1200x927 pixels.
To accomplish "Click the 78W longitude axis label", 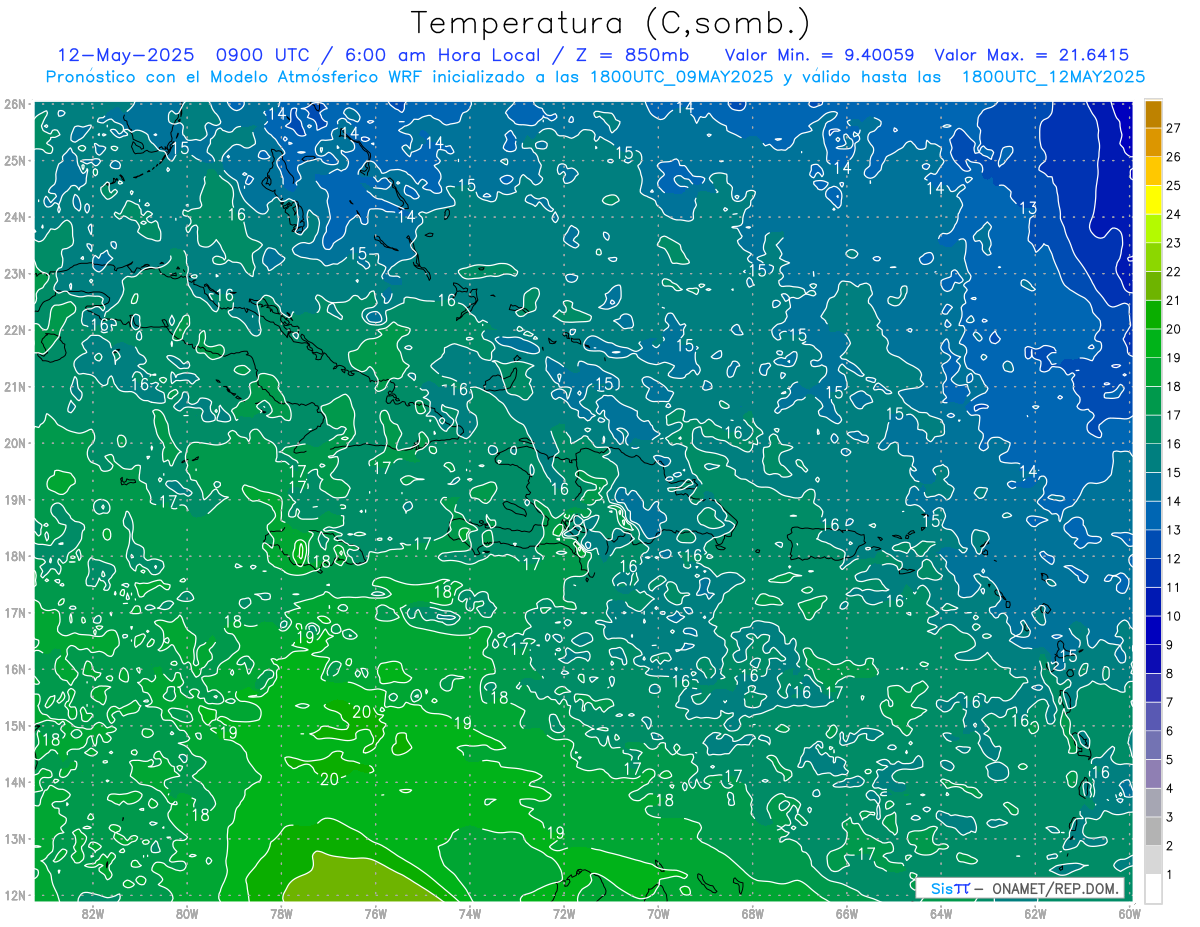I will point(281,913).
